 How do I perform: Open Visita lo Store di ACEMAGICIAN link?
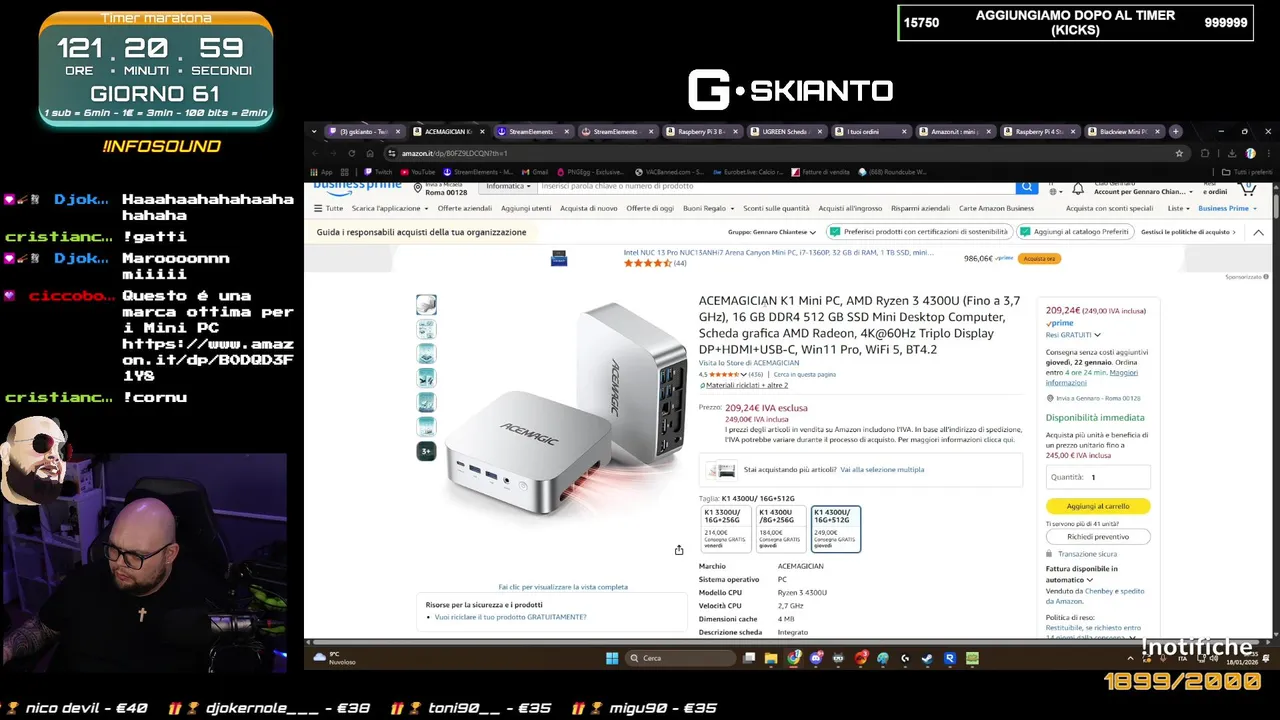[749, 362]
